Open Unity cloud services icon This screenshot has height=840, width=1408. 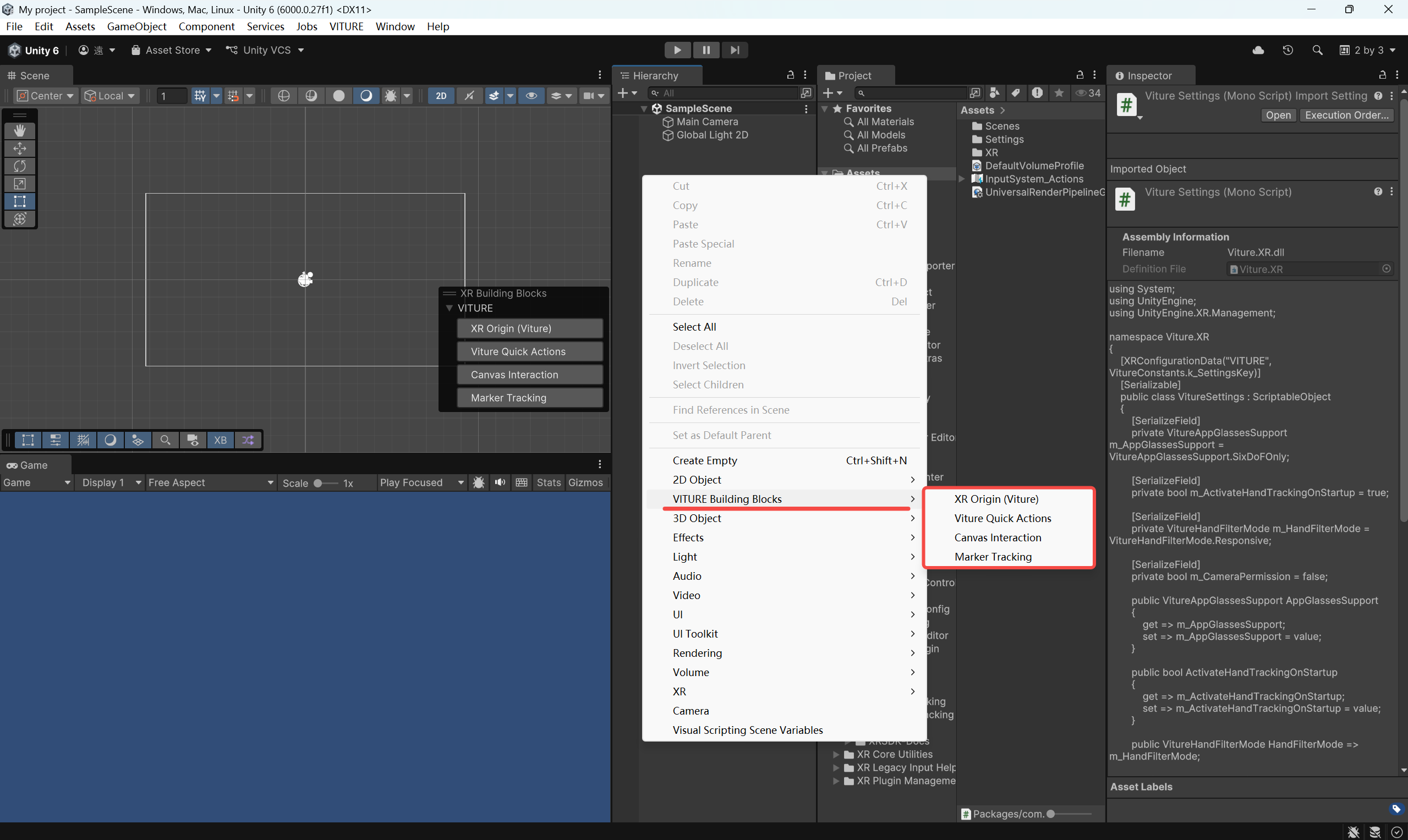click(x=1258, y=50)
